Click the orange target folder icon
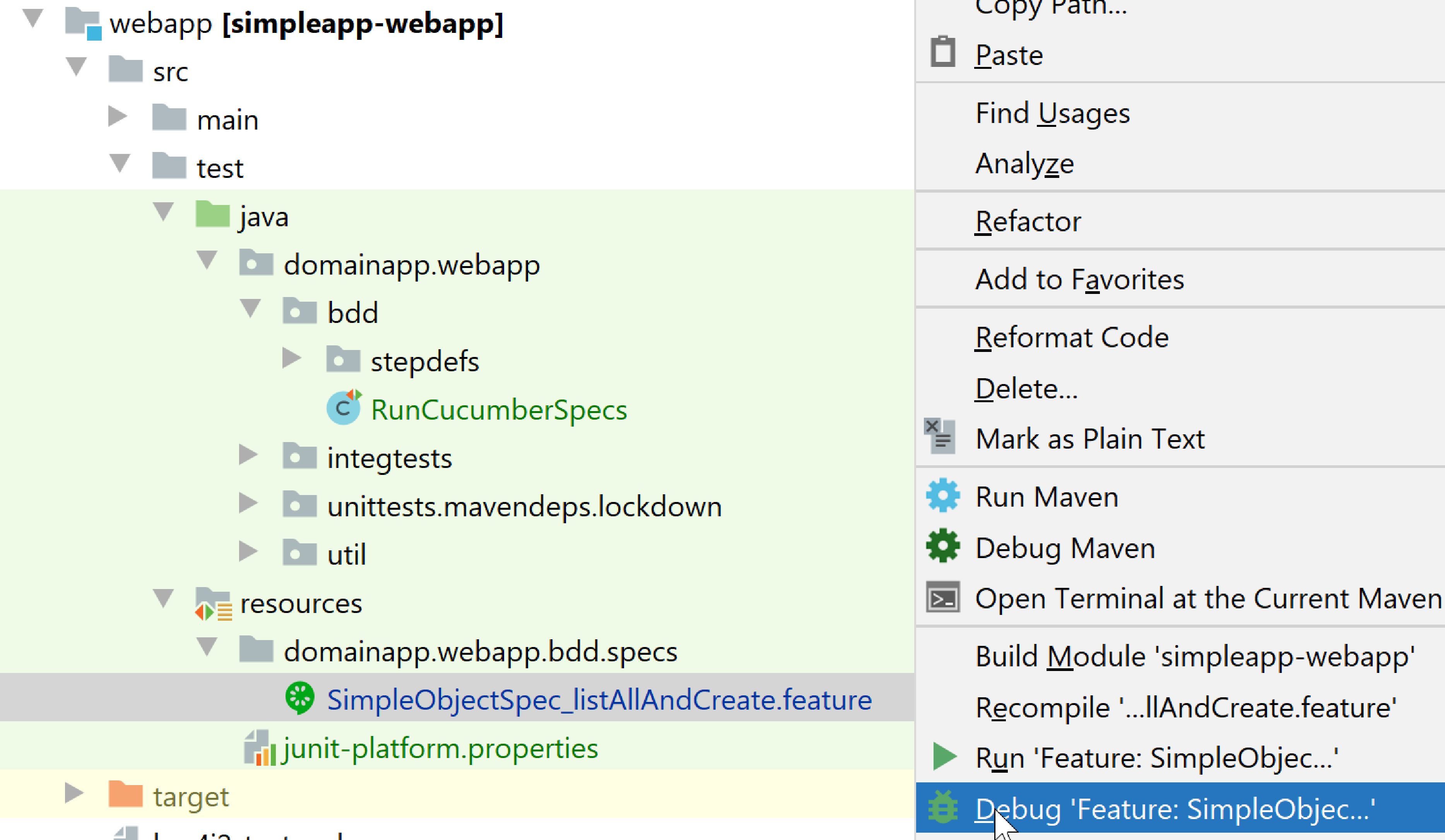1445x840 pixels. tap(125, 795)
